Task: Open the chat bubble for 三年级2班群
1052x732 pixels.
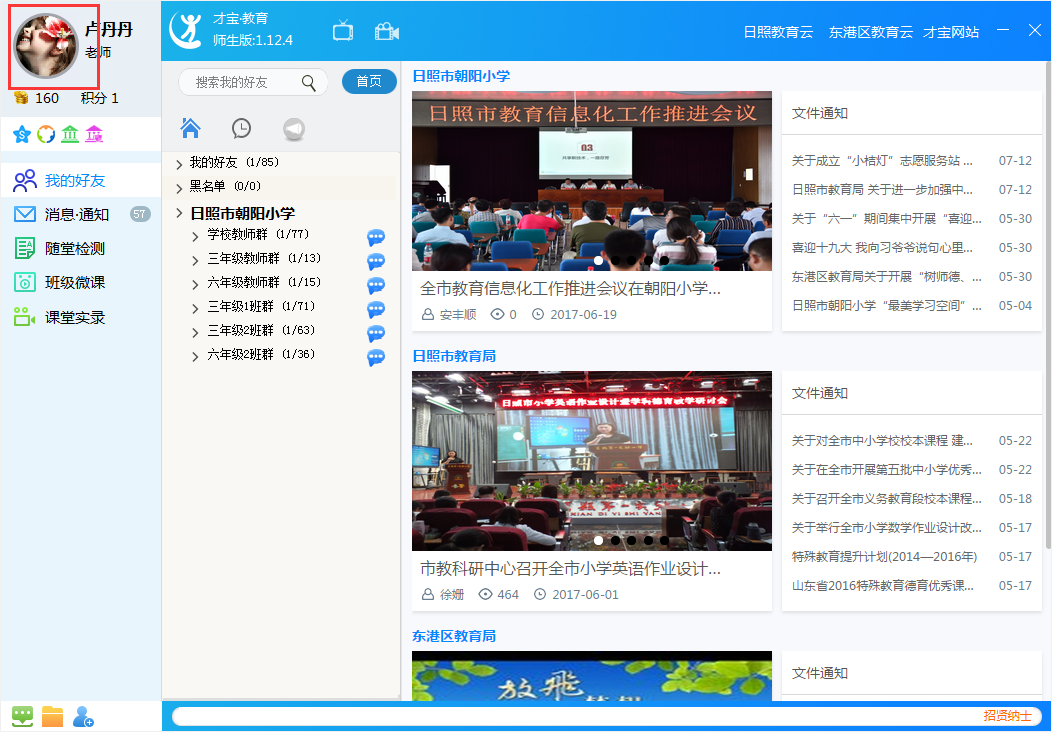Action: click(x=376, y=333)
